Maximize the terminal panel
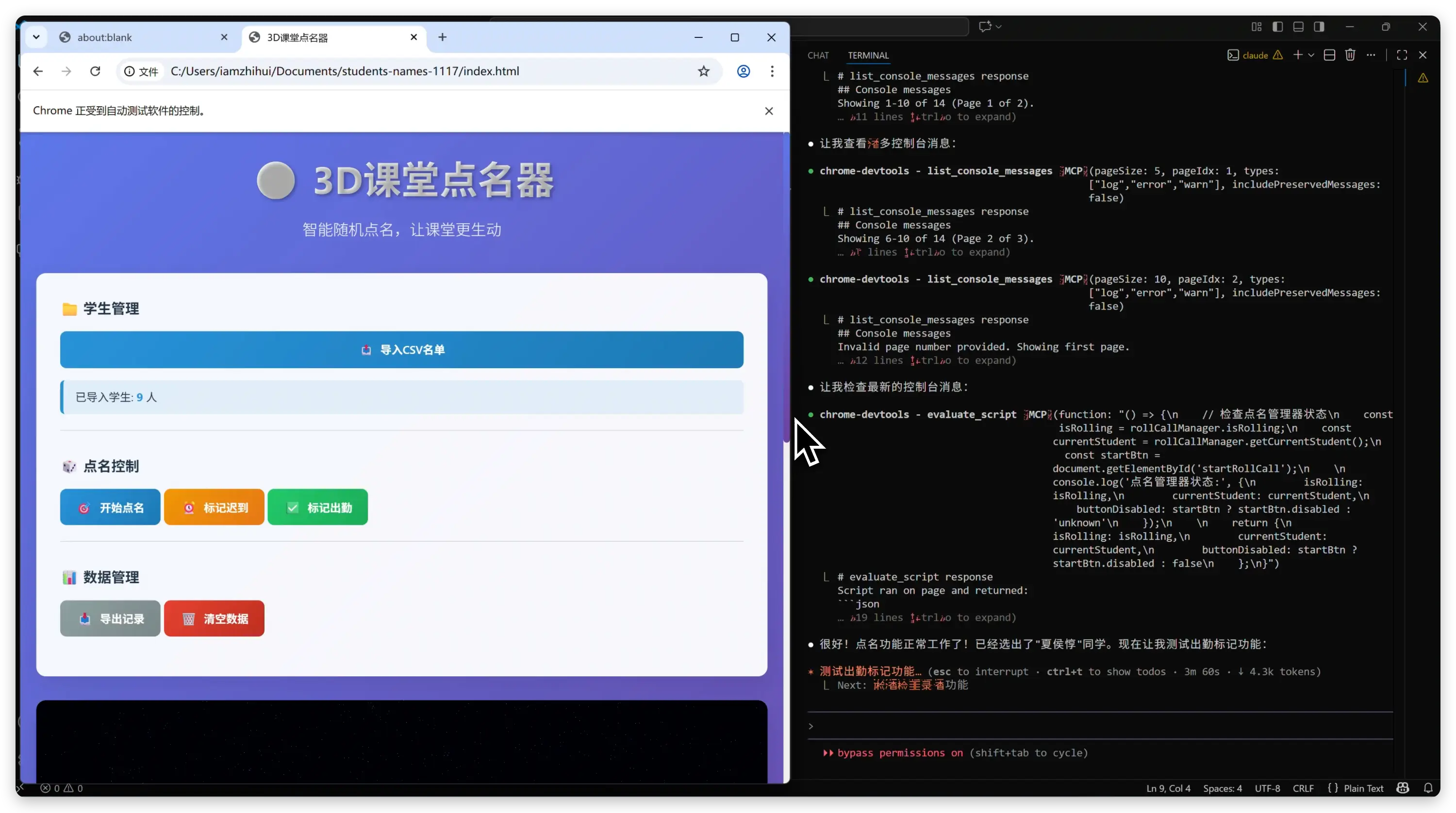Screen dimensions: 1456x813 click(1401, 54)
